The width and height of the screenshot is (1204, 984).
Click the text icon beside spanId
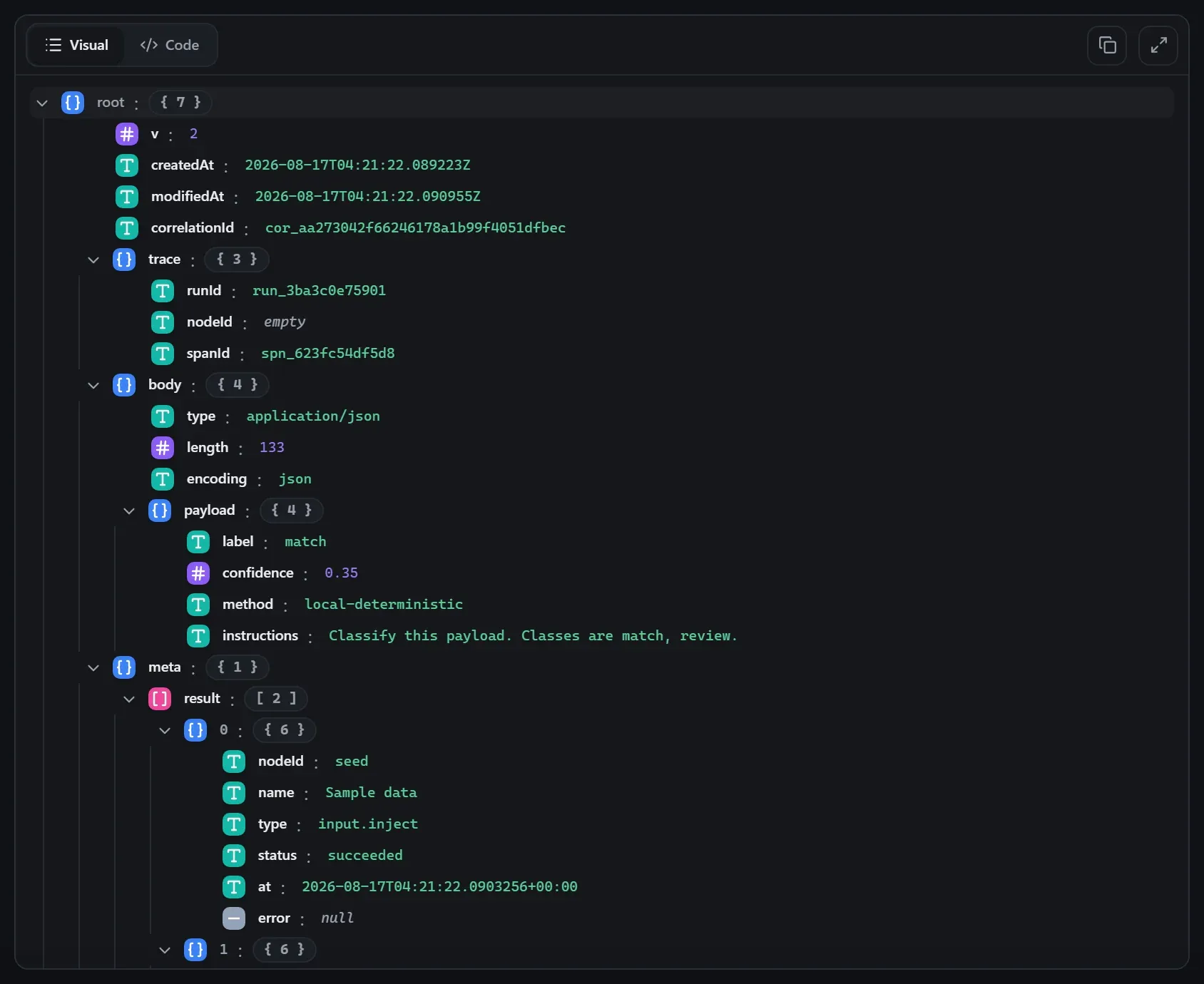tap(163, 354)
